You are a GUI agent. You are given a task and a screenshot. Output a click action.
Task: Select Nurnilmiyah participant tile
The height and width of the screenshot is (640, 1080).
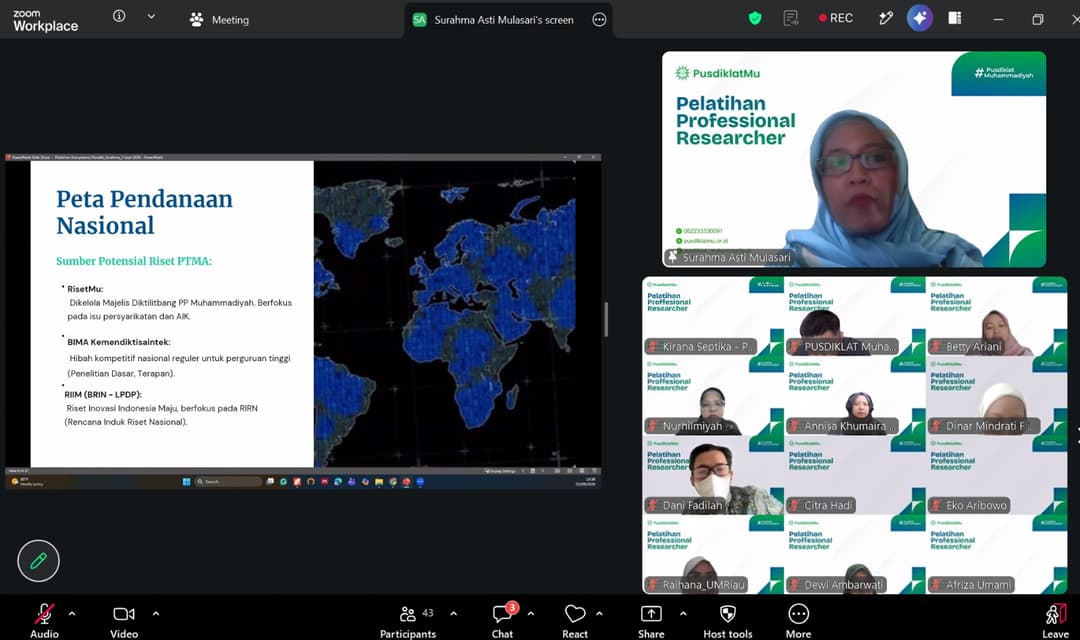pyautogui.click(x=713, y=396)
